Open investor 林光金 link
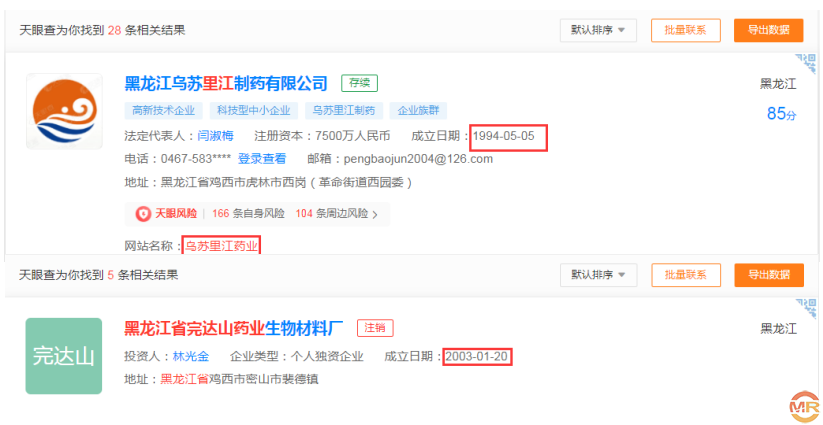 pyautogui.click(x=191, y=357)
